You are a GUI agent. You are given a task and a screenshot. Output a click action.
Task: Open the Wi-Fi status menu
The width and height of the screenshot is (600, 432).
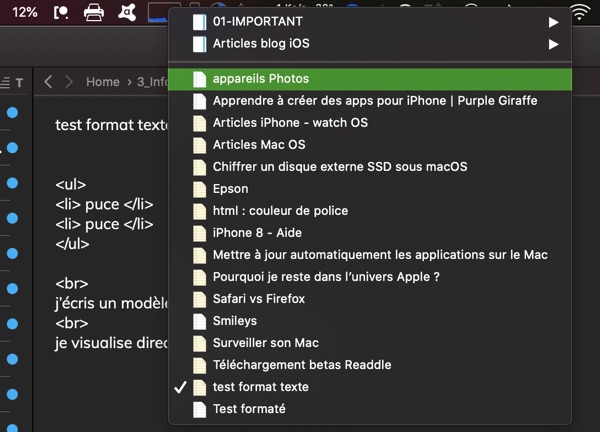point(580,13)
